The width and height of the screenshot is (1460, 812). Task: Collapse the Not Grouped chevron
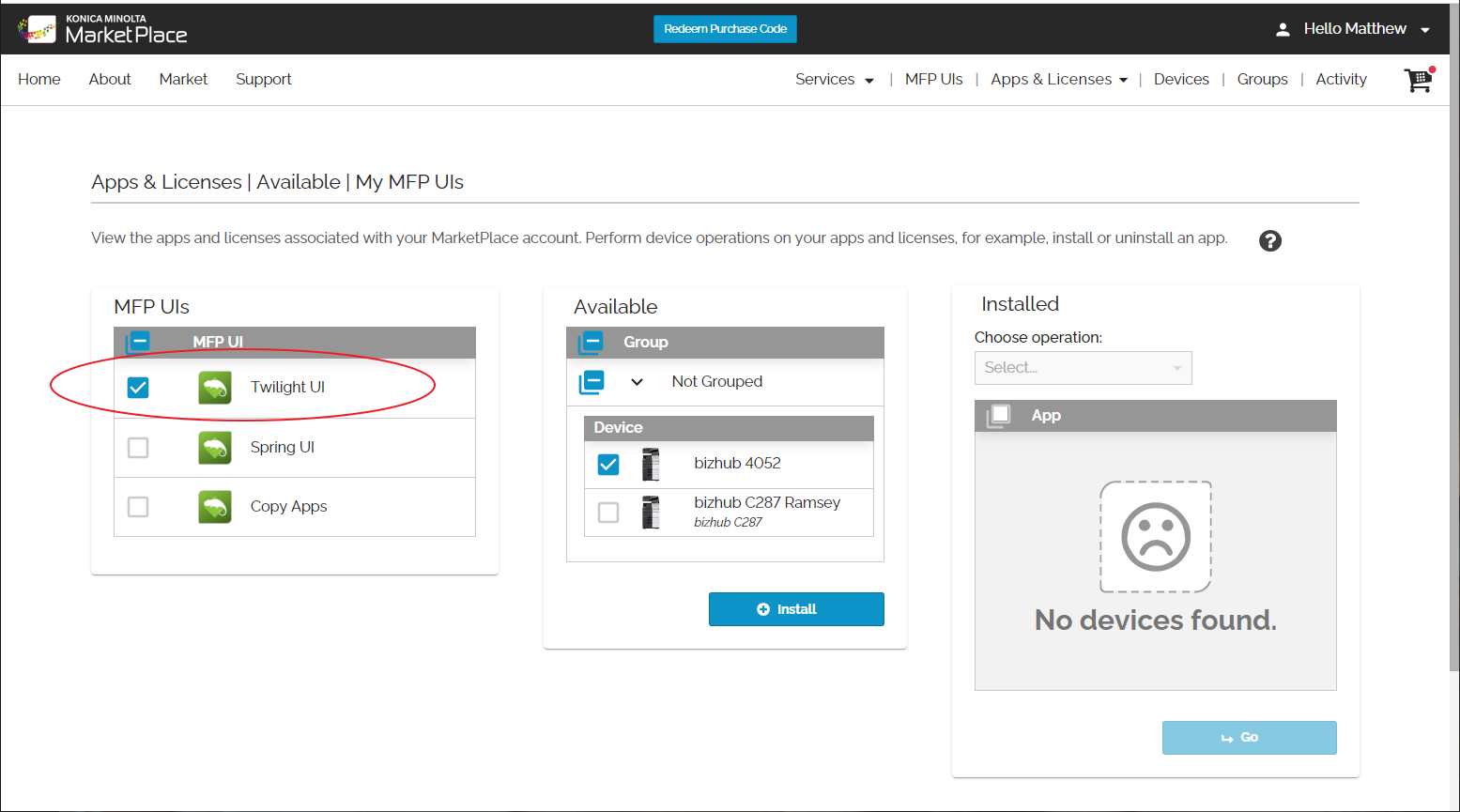tap(637, 382)
